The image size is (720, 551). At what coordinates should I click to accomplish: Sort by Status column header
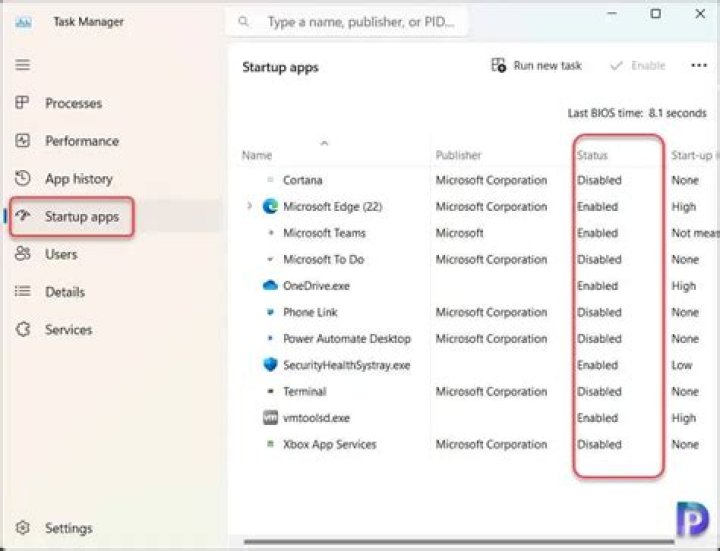[592, 155]
